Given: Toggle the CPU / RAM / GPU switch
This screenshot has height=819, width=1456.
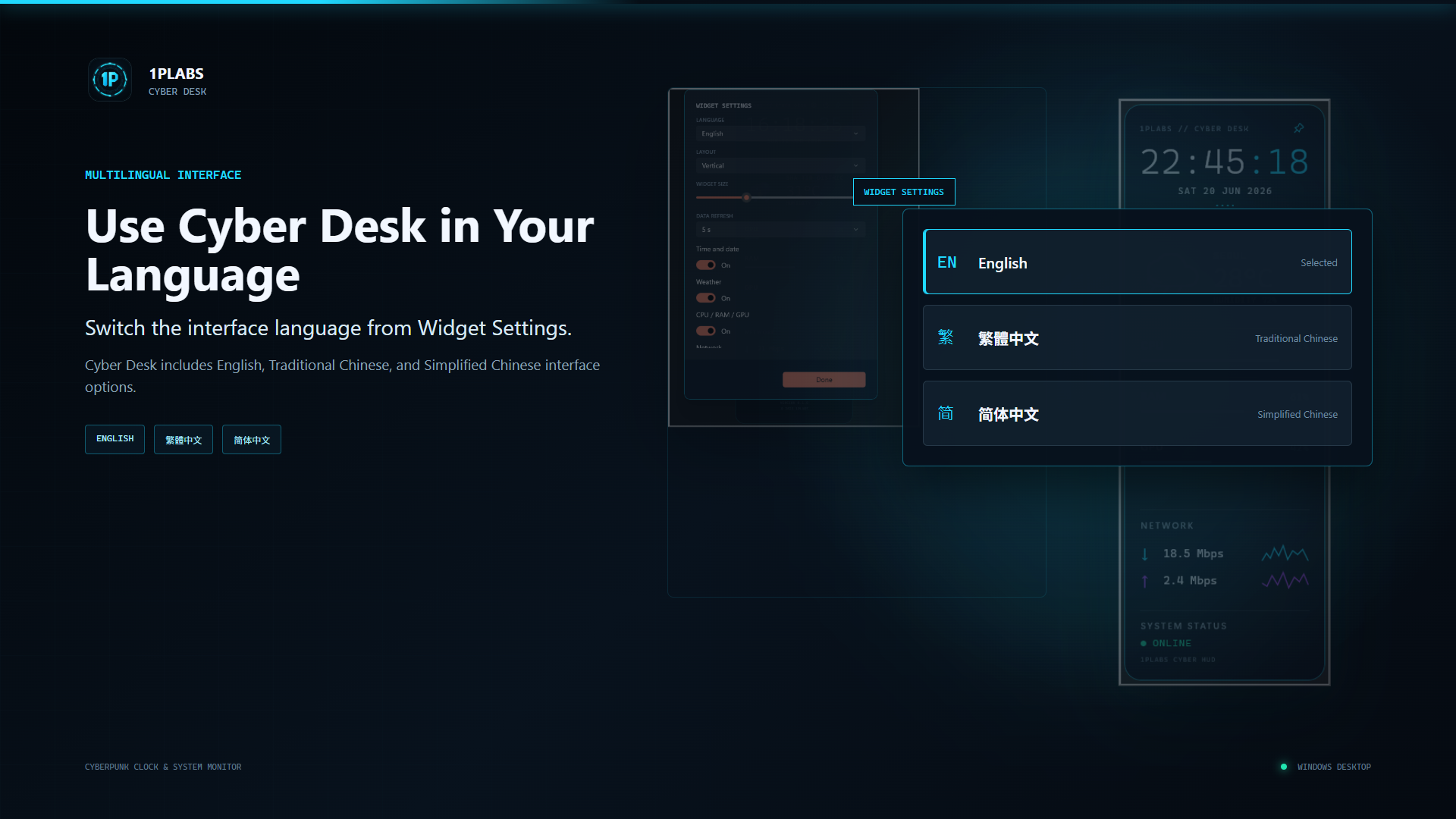Looking at the screenshot, I should (706, 331).
